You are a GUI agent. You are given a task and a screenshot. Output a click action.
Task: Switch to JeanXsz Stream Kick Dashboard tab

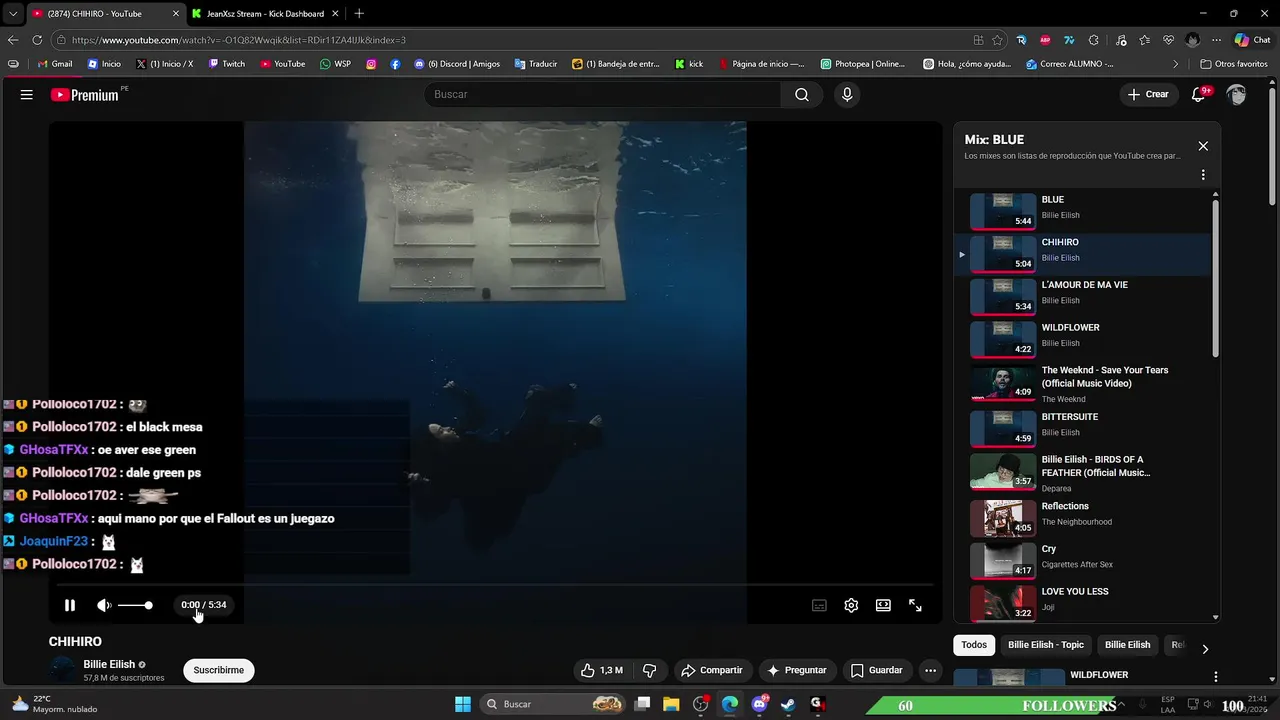point(265,13)
